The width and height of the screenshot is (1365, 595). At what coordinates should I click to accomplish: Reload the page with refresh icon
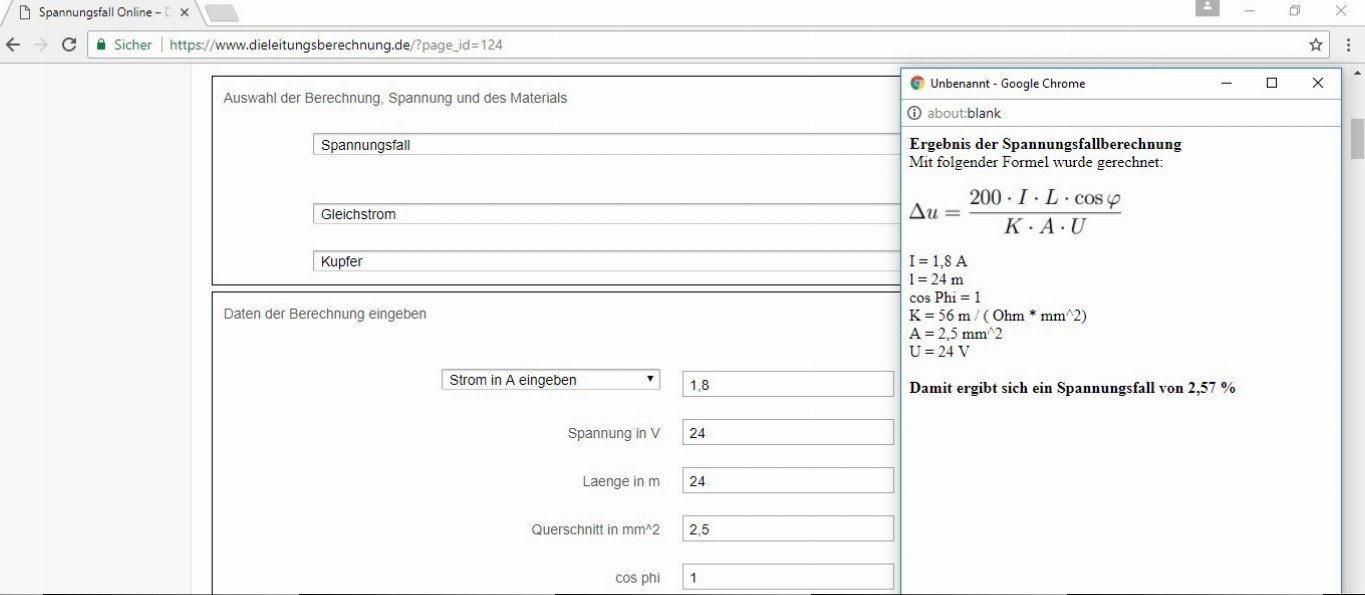click(x=69, y=45)
